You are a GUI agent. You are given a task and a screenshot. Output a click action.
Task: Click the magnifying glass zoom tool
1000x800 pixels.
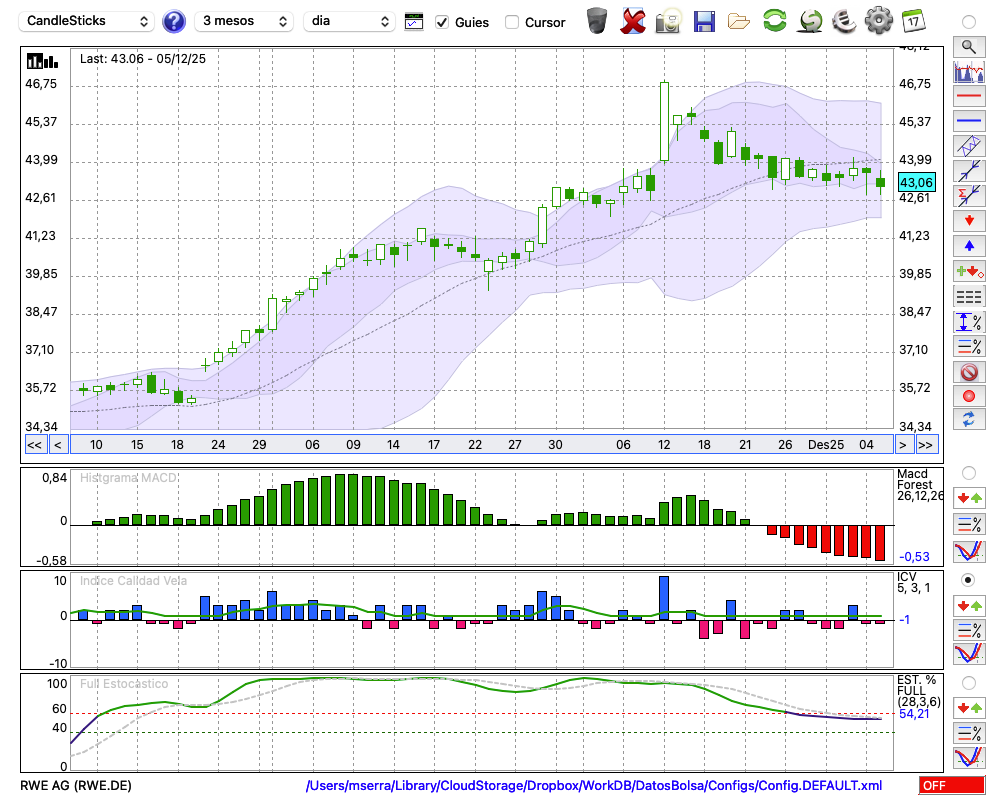coord(968,46)
